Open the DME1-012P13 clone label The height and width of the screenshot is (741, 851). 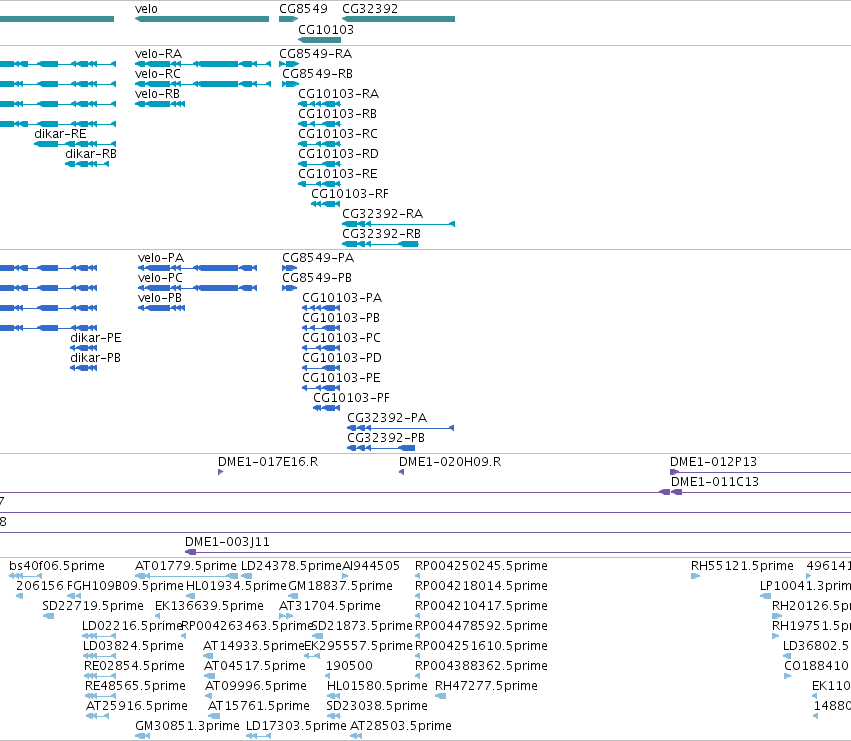pos(713,462)
